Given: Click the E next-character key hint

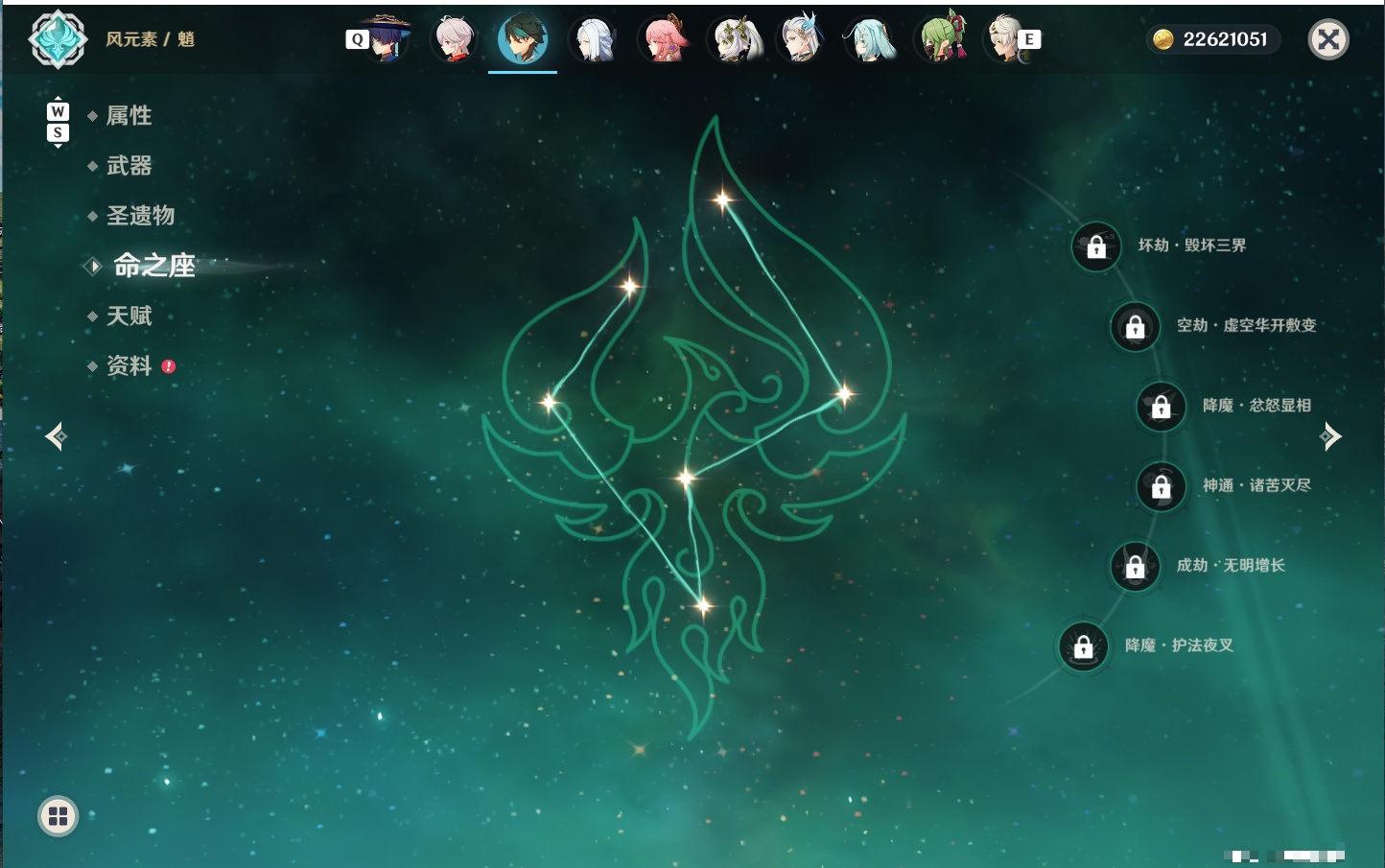Looking at the screenshot, I should [1029, 39].
